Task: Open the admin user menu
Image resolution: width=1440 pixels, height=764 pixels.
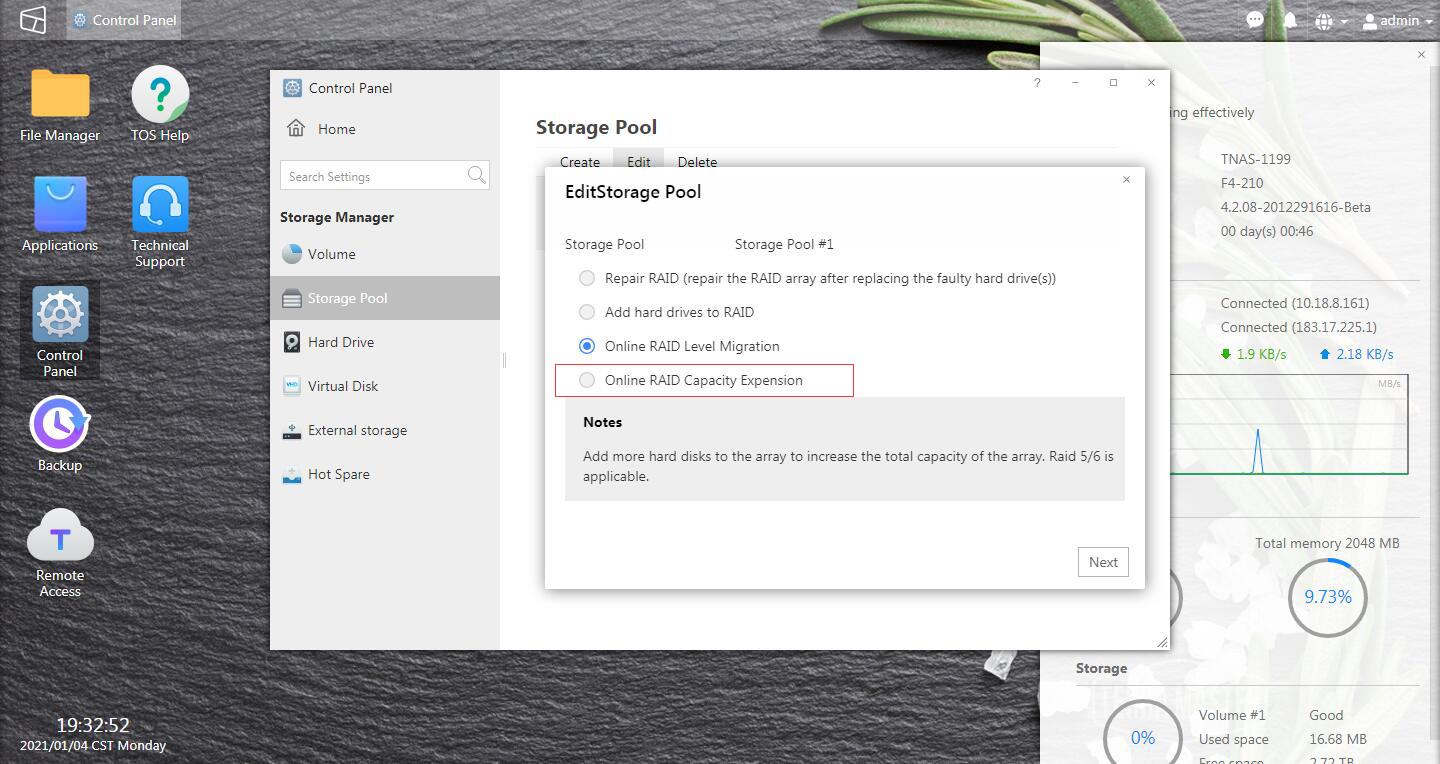Action: click(x=1398, y=20)
